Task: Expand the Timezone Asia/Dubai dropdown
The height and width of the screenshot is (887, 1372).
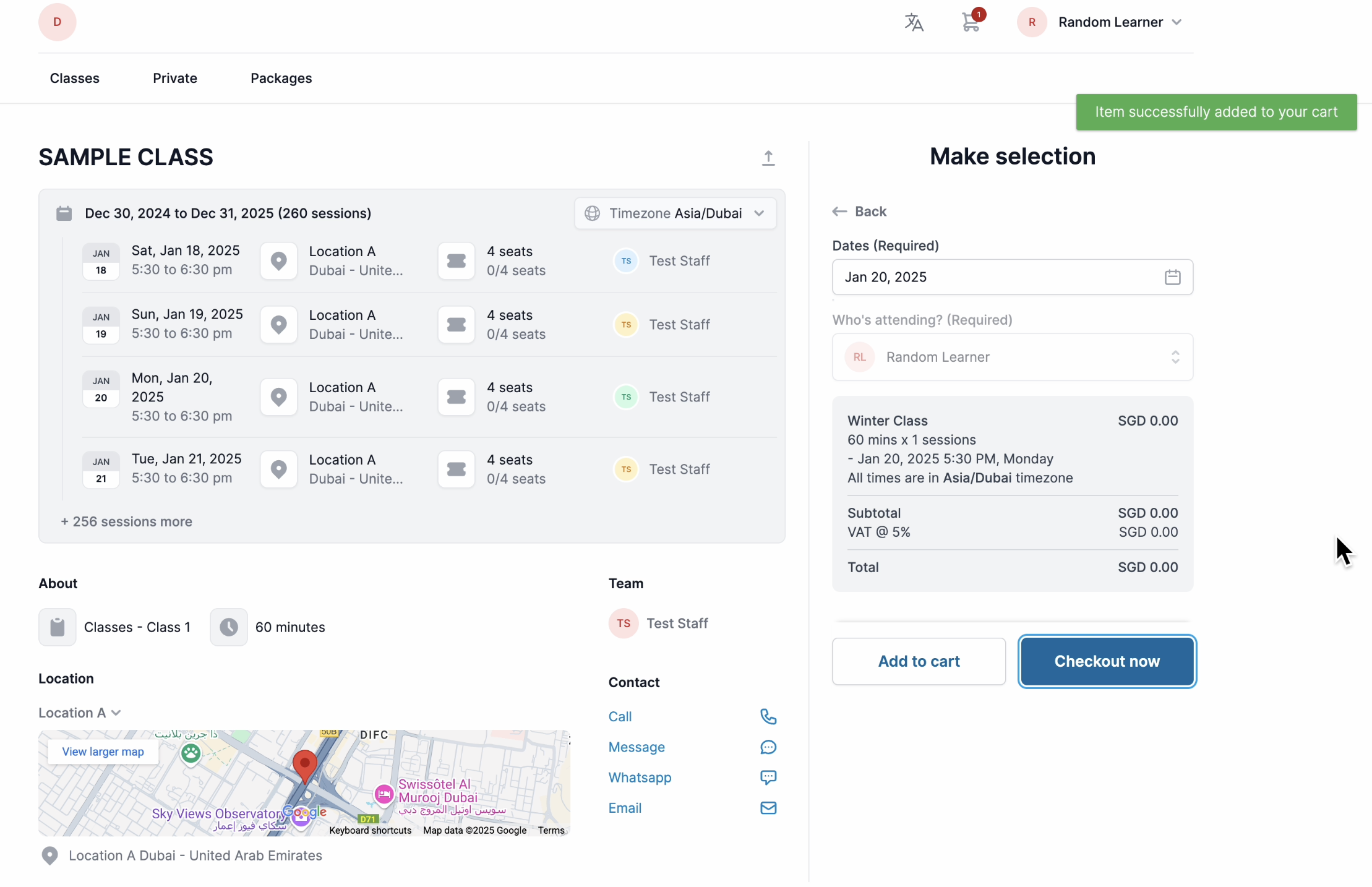Action: [x=675, y=213]
